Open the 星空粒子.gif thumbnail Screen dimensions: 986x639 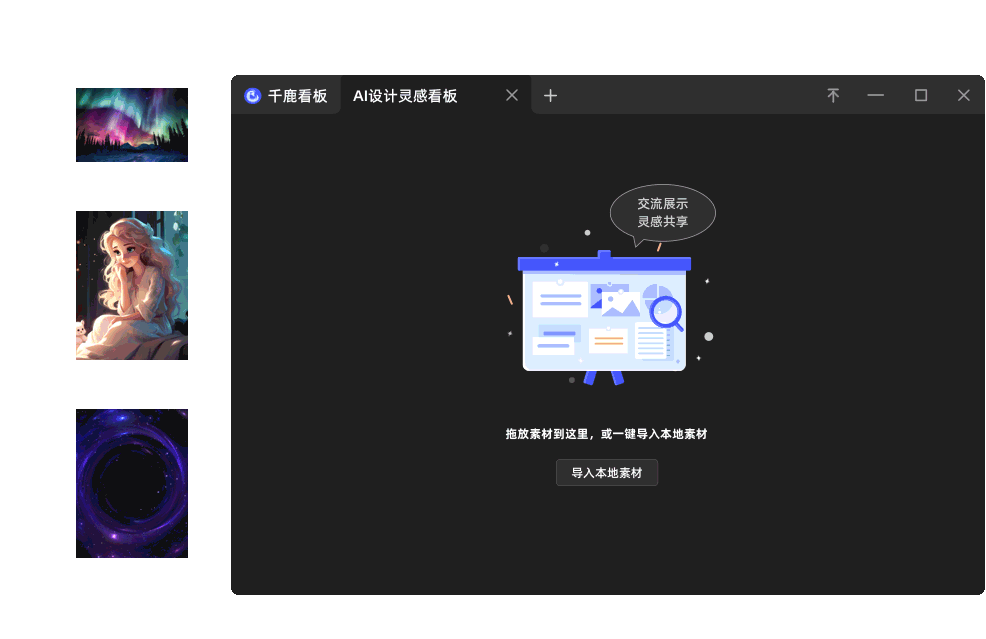coord(131,483)
